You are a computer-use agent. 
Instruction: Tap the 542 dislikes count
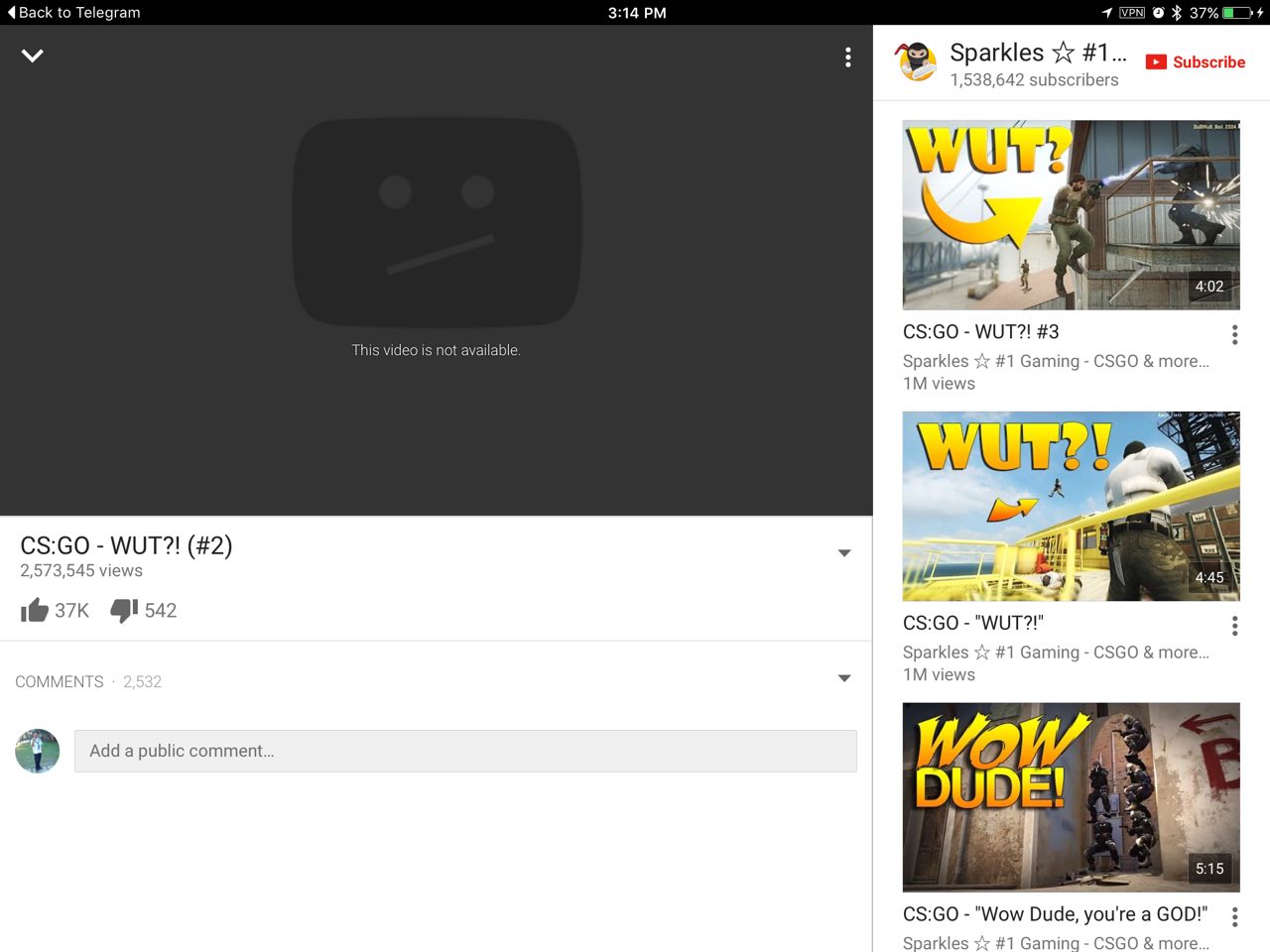161,611
